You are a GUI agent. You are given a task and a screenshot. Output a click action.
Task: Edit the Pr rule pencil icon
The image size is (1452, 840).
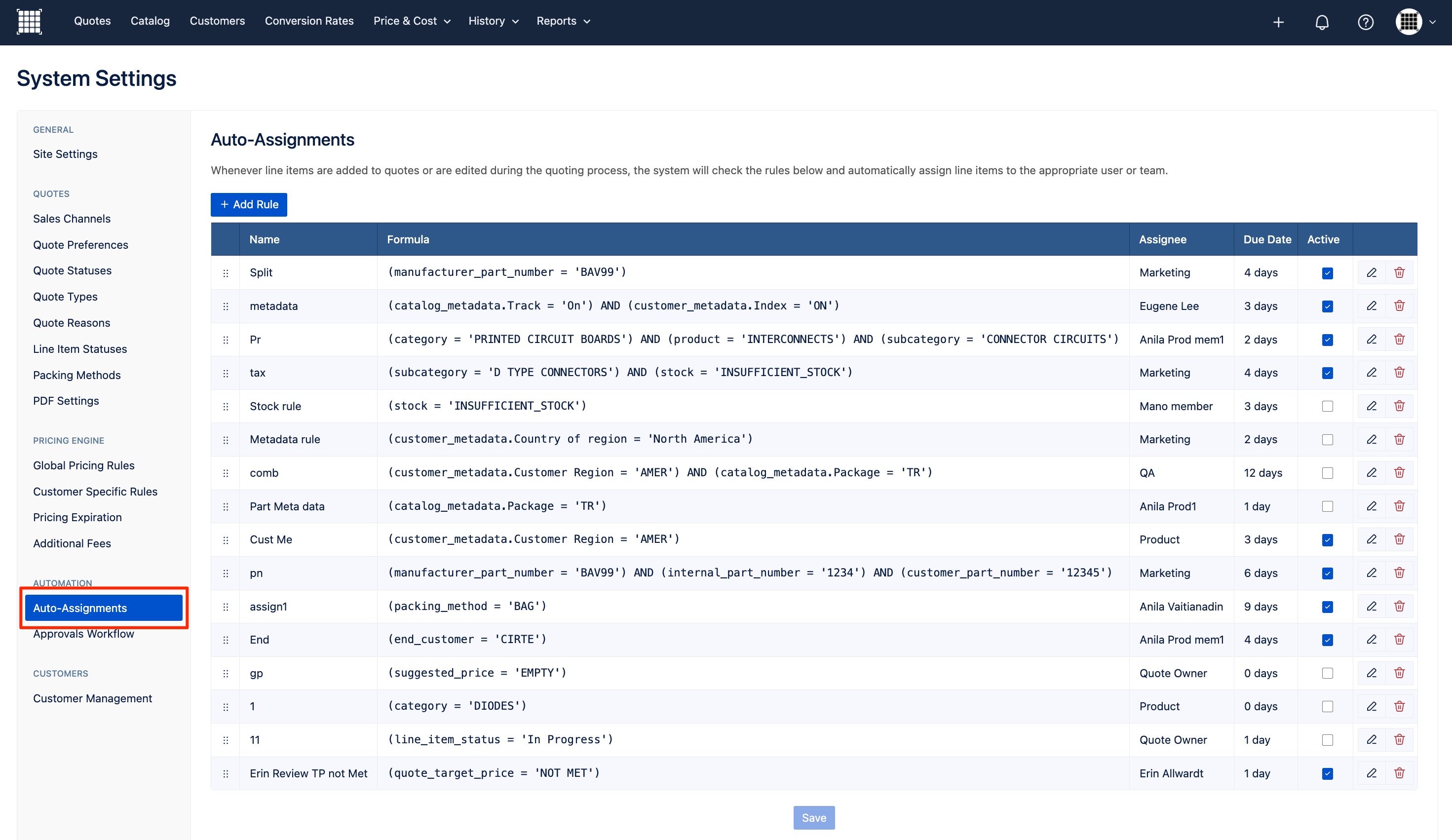pos(1372,340)
